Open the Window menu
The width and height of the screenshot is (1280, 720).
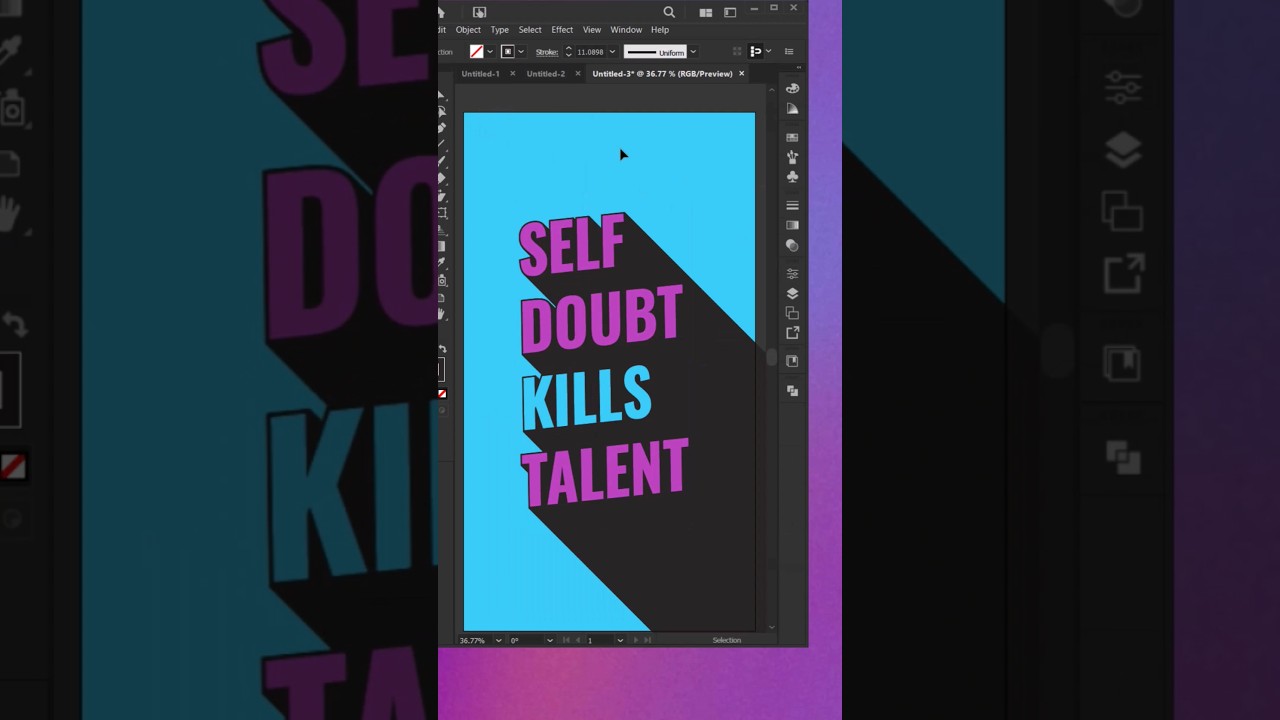tap(626, 30)
